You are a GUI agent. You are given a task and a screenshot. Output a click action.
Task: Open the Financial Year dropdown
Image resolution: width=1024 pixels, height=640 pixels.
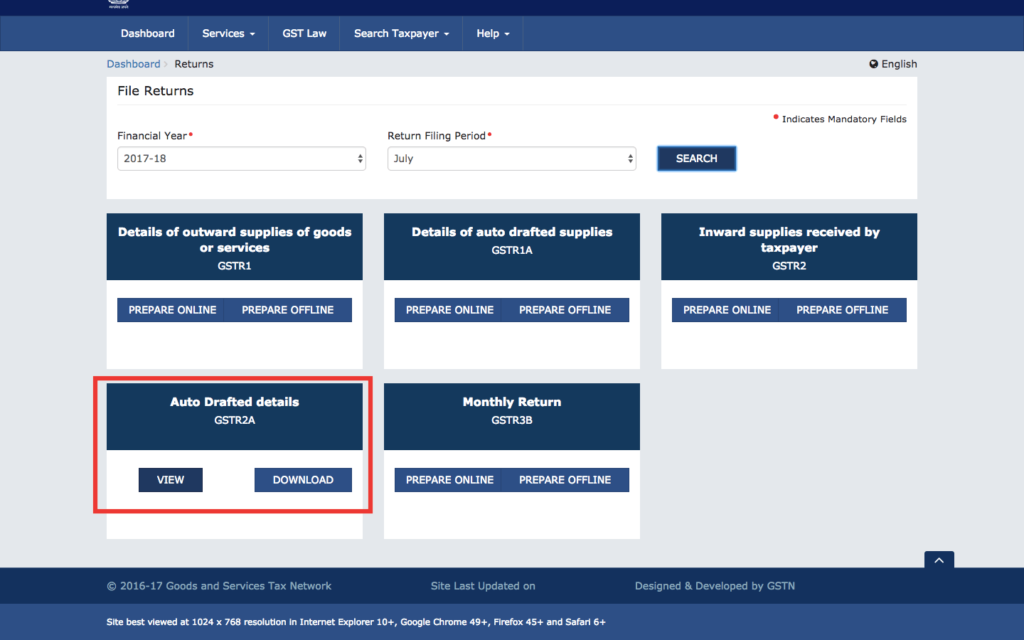241,158
